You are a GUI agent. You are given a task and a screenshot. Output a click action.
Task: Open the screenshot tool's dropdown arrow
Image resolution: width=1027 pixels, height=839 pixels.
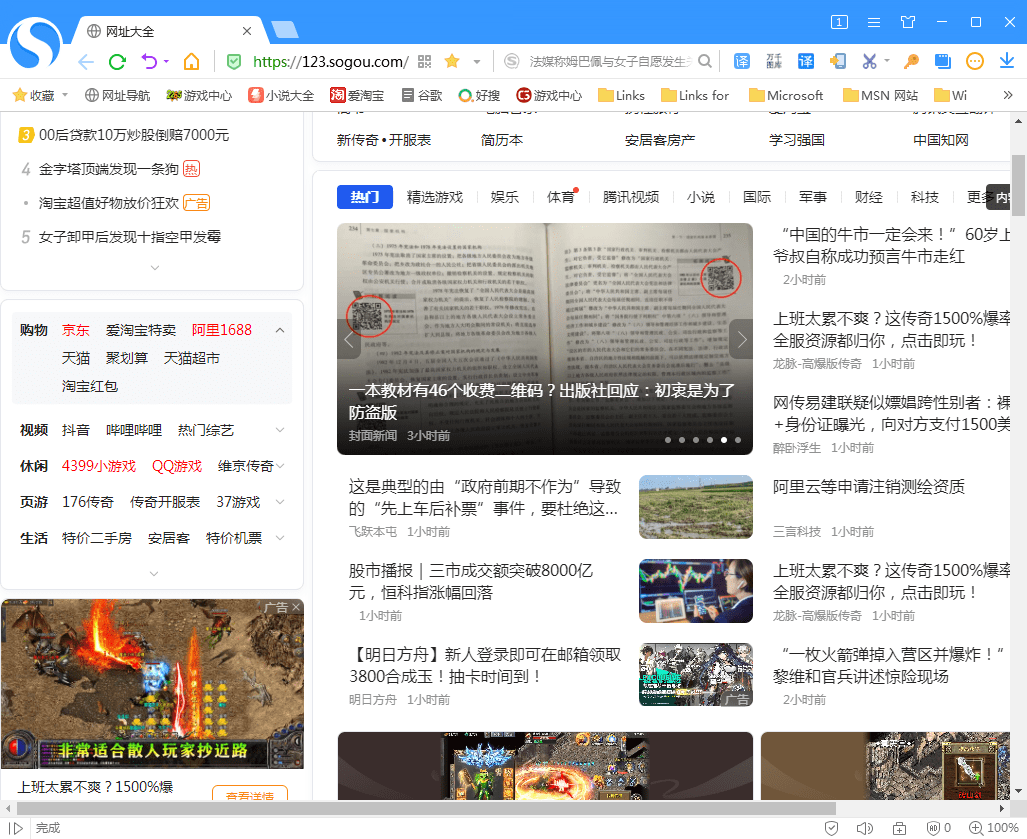(x=886, y=61)
